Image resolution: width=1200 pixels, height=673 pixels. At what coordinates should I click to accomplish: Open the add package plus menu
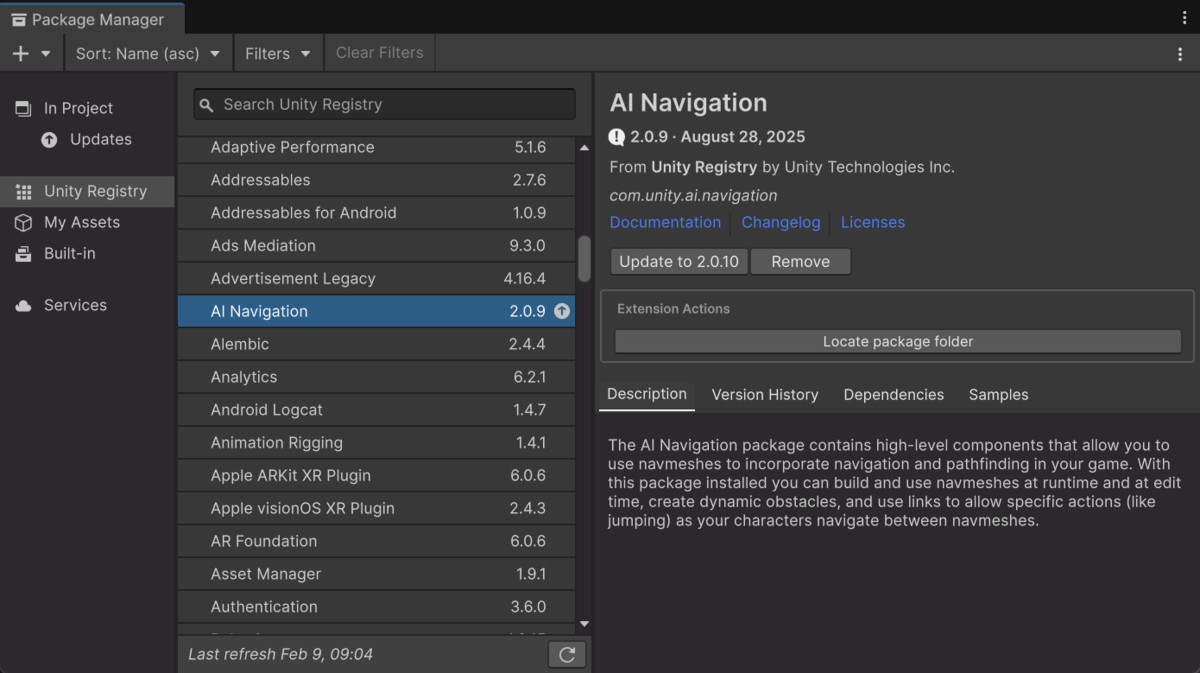pos(20,52)
